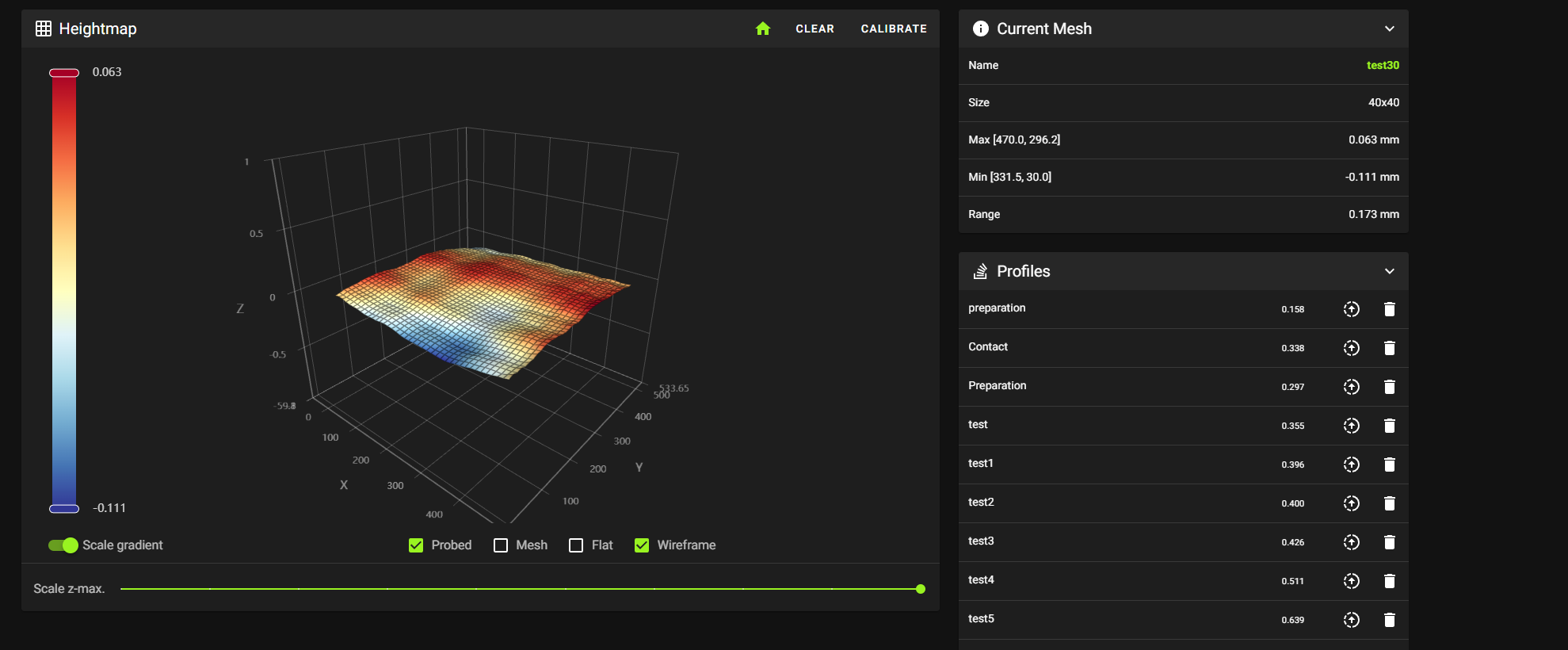Delete the Preparation profile (0.297)
This screenshot has height=650, width=1568.
(1390, 387)
